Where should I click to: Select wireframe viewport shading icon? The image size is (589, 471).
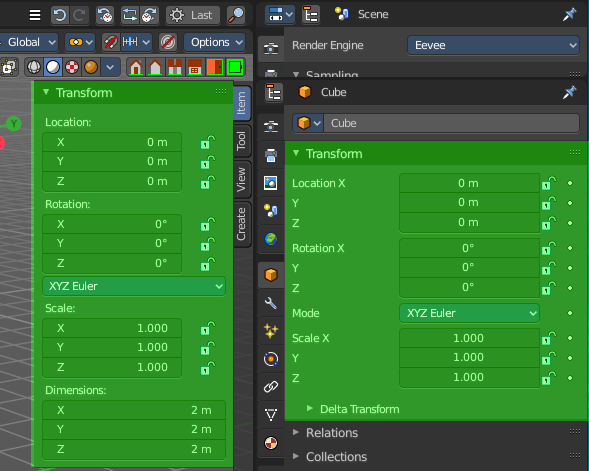[34, 68]
